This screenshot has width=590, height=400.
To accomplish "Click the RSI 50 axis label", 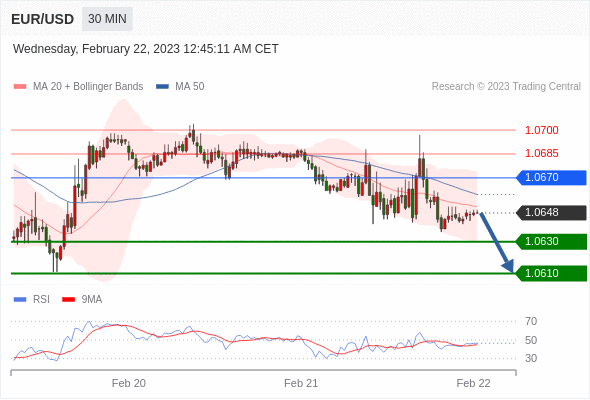I will click(x=531, y=341).
